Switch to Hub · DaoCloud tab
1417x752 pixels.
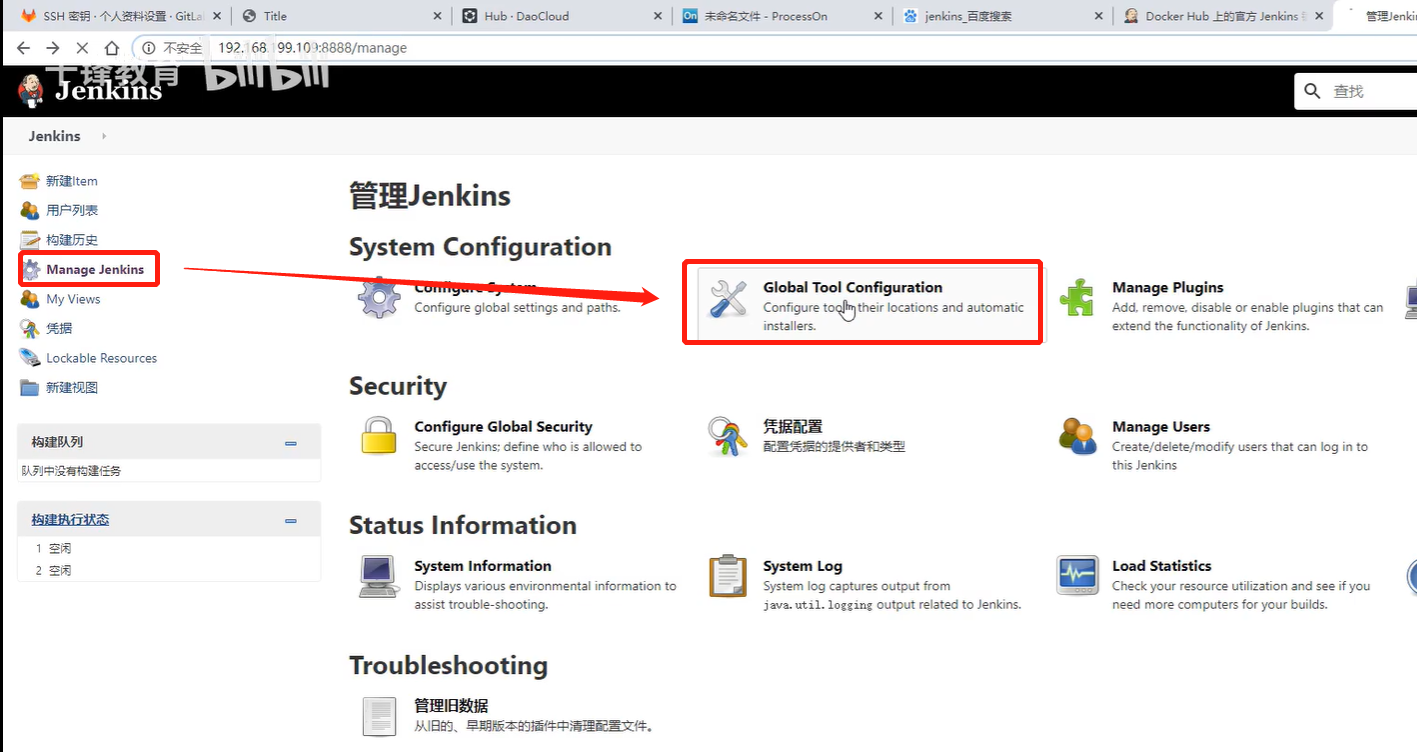pos(562,16)
